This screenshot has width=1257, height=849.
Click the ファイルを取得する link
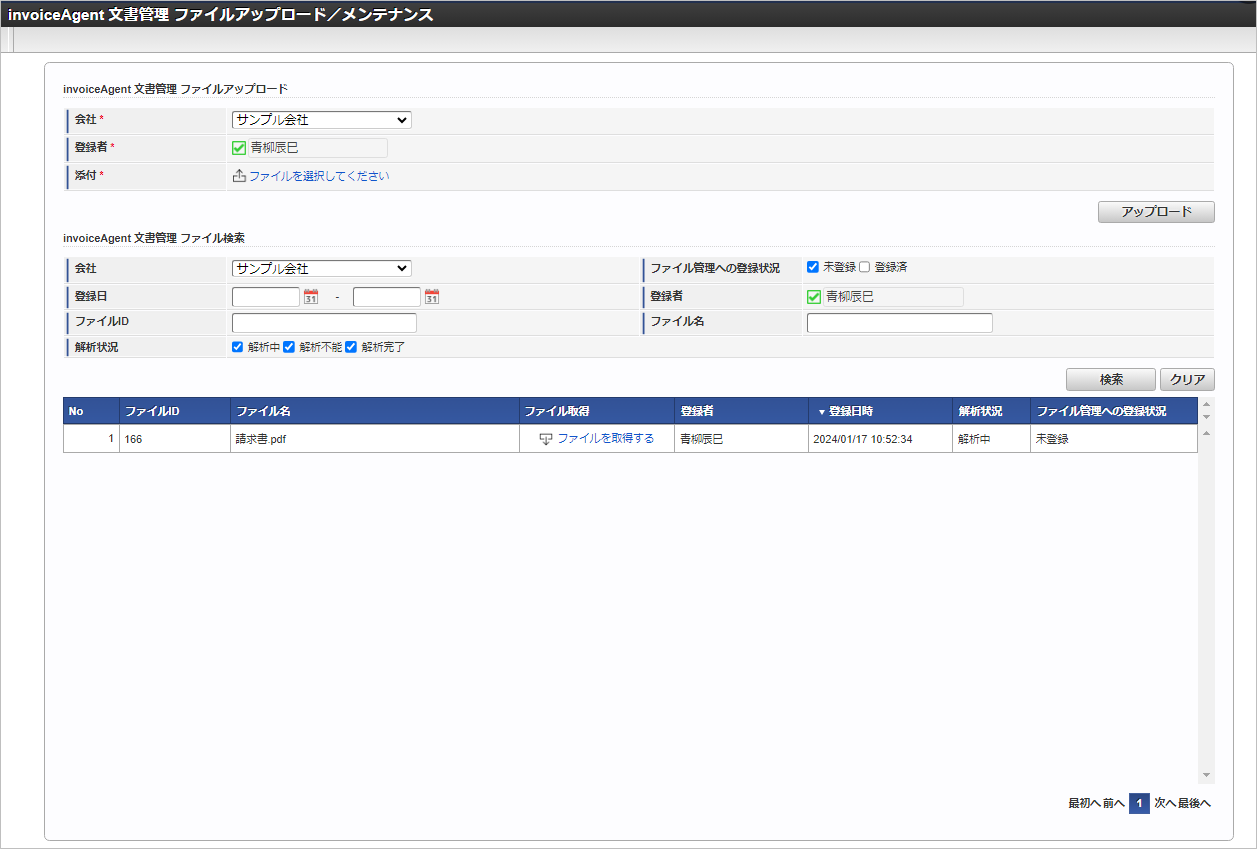606,439
